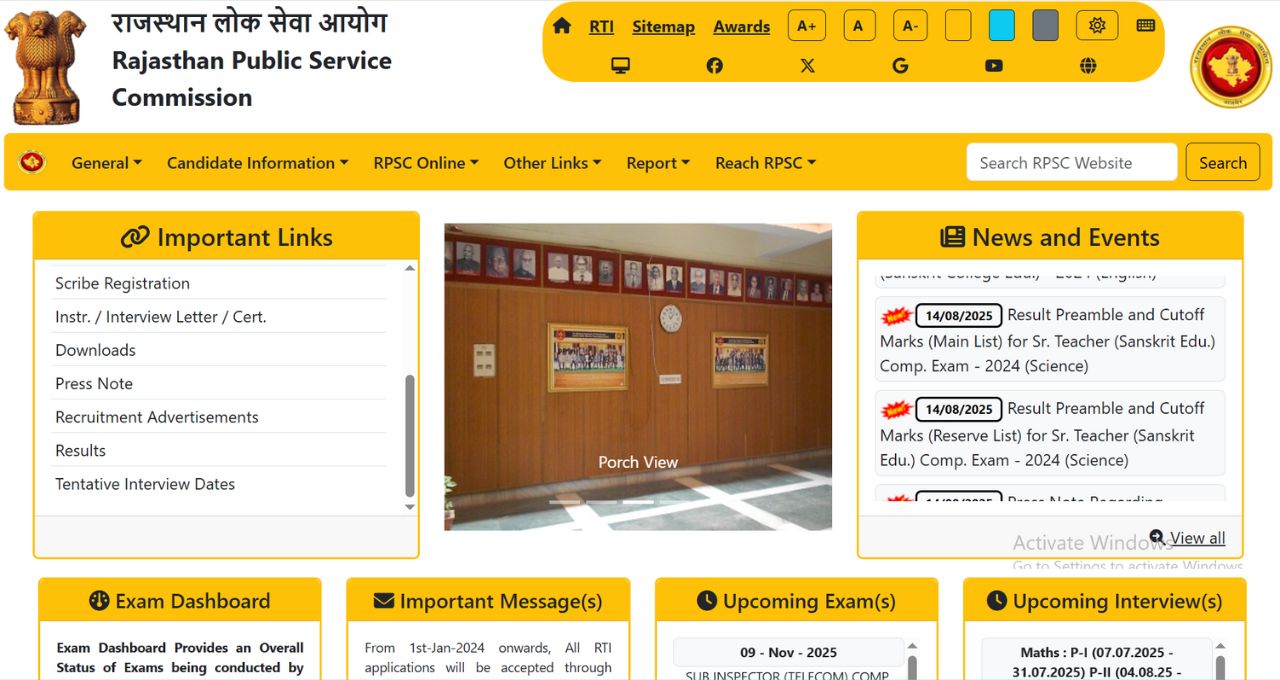
Task: Open the Awards link
Action: (742, 27)
